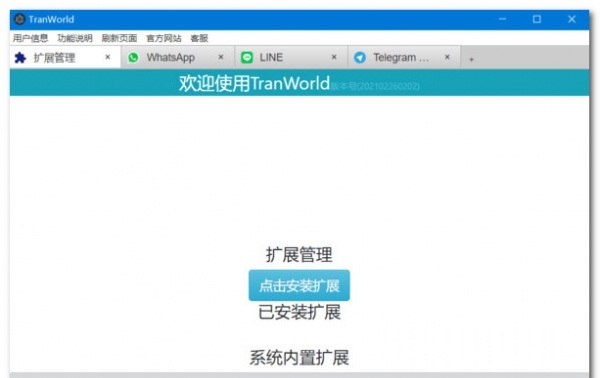Close the LINE tab
The height and width of the screenshot is (378, 600).
tap(334, 57)
